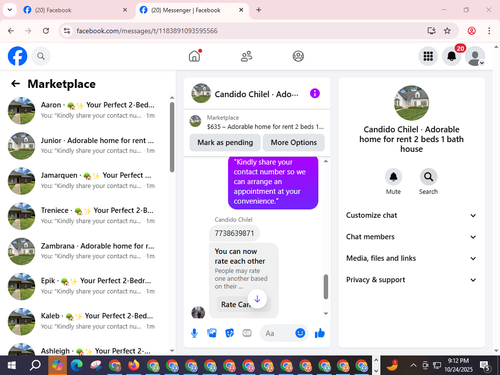Open Firefox from the taskbar
Image resolution: width=500 pixels, height=375 pixels.
134,366
